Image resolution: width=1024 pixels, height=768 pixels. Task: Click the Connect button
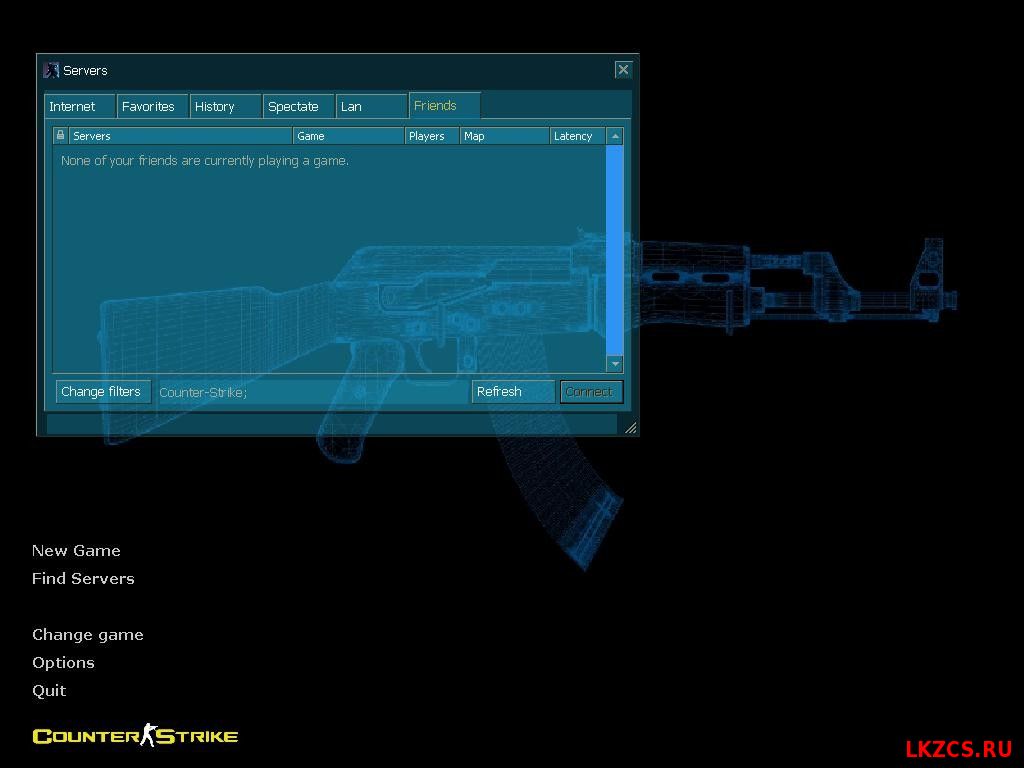(x=591, y=392)
